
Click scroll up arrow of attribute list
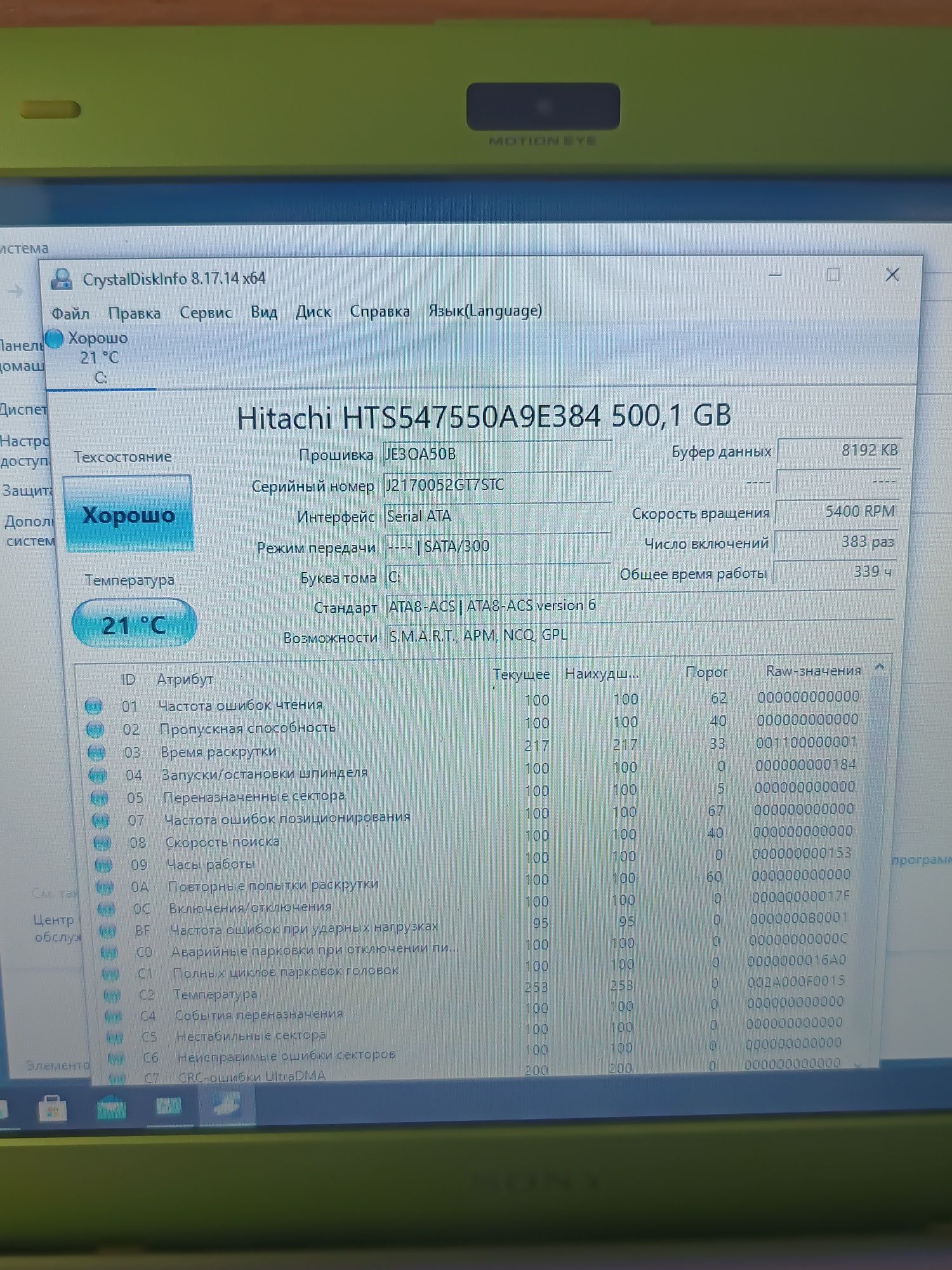880,667
